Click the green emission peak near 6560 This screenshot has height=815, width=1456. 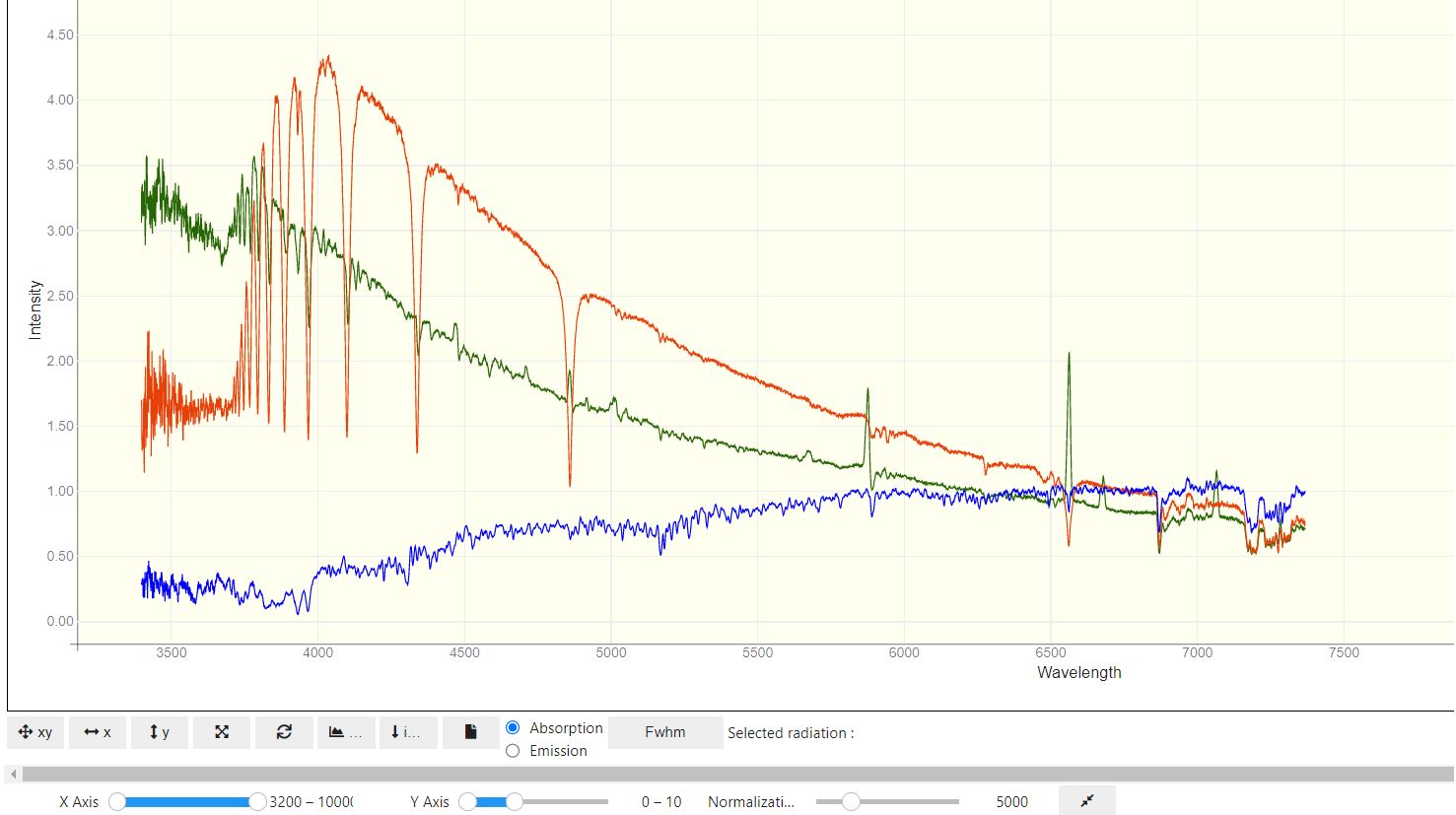coord(1069,357)
